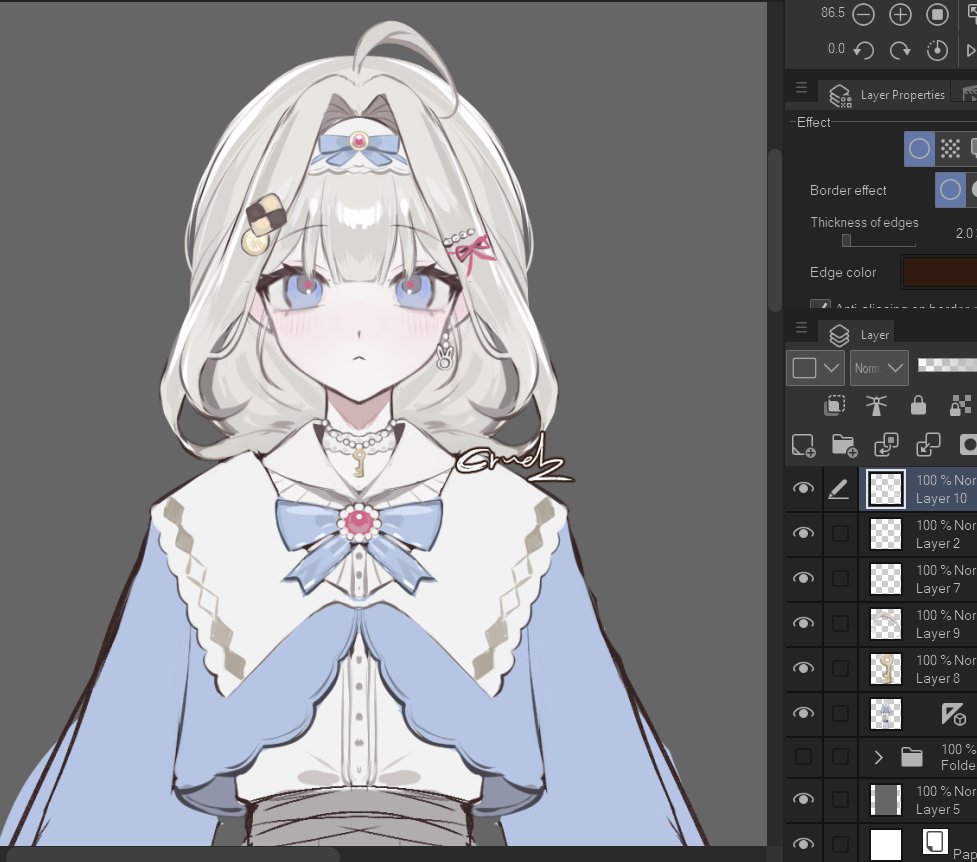Image resolution: width=977 pixels, height=862 pixels.
Task: Click the Layer 2 thumbnail
Action: [885, 534]
